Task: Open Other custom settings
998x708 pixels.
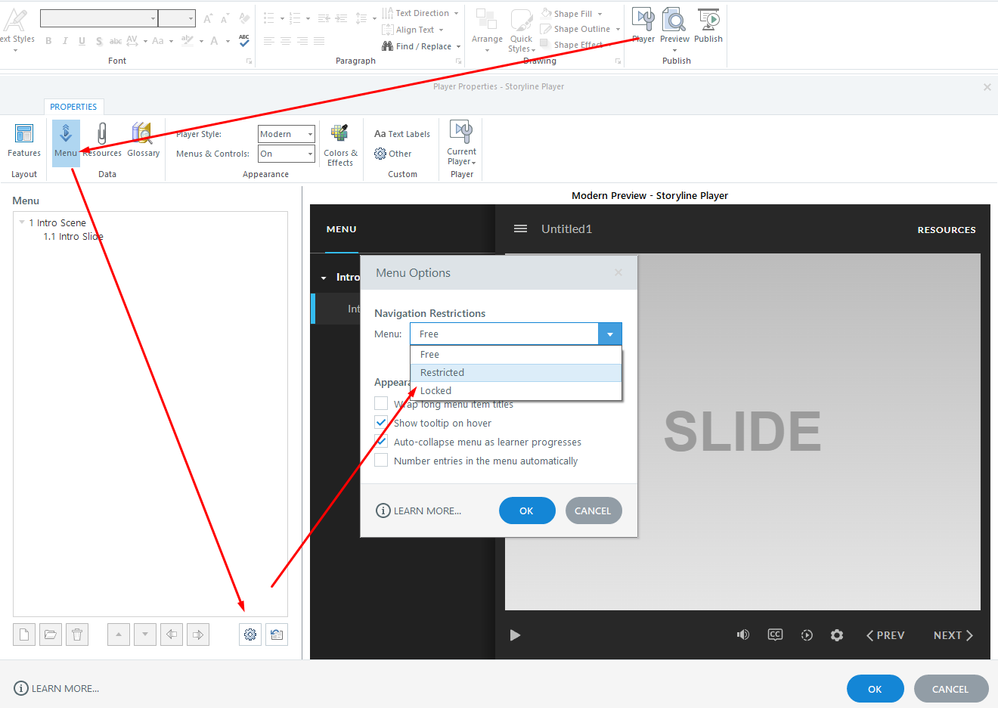Action: (393, 153)
